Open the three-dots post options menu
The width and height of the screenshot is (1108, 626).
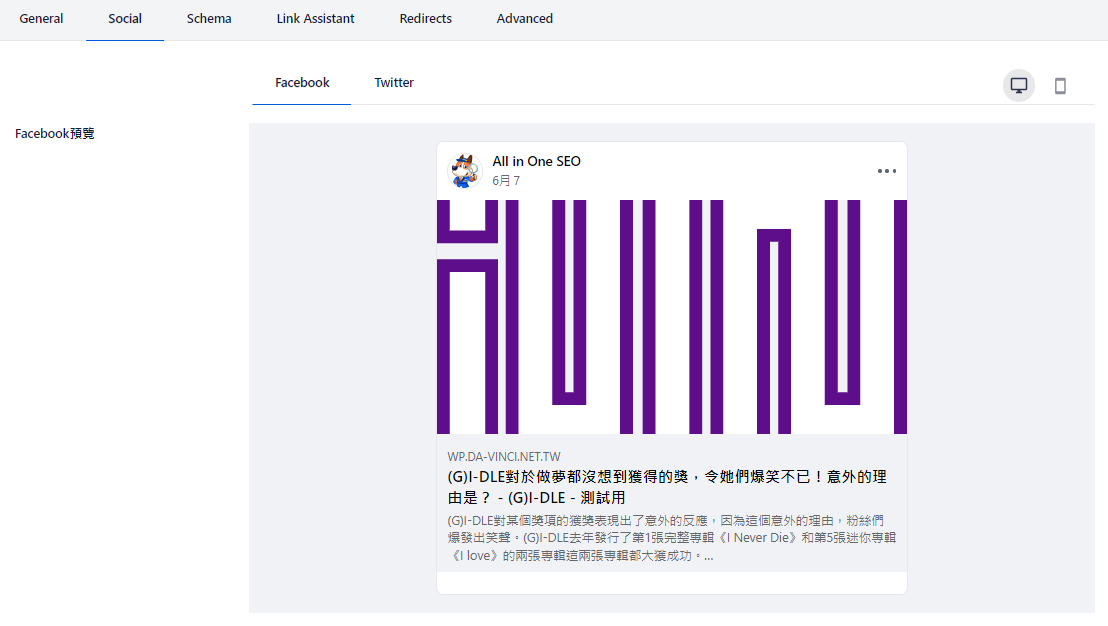click(x=886, y=171)
